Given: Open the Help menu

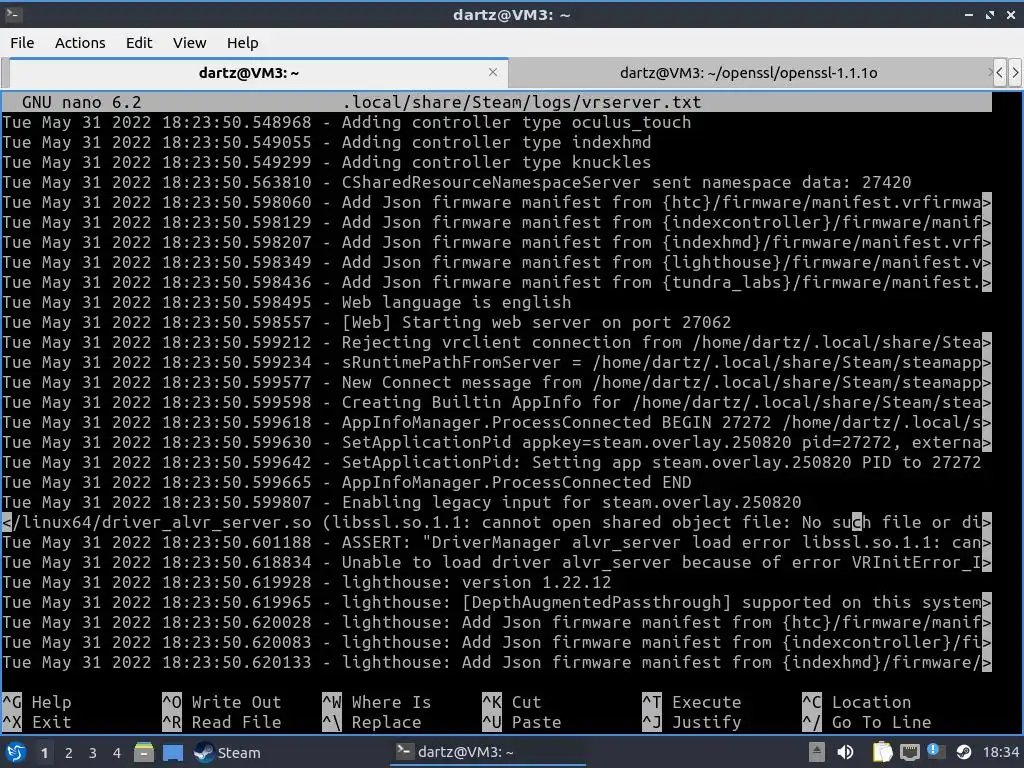Looking at the screenshot, I should (242, 43).
